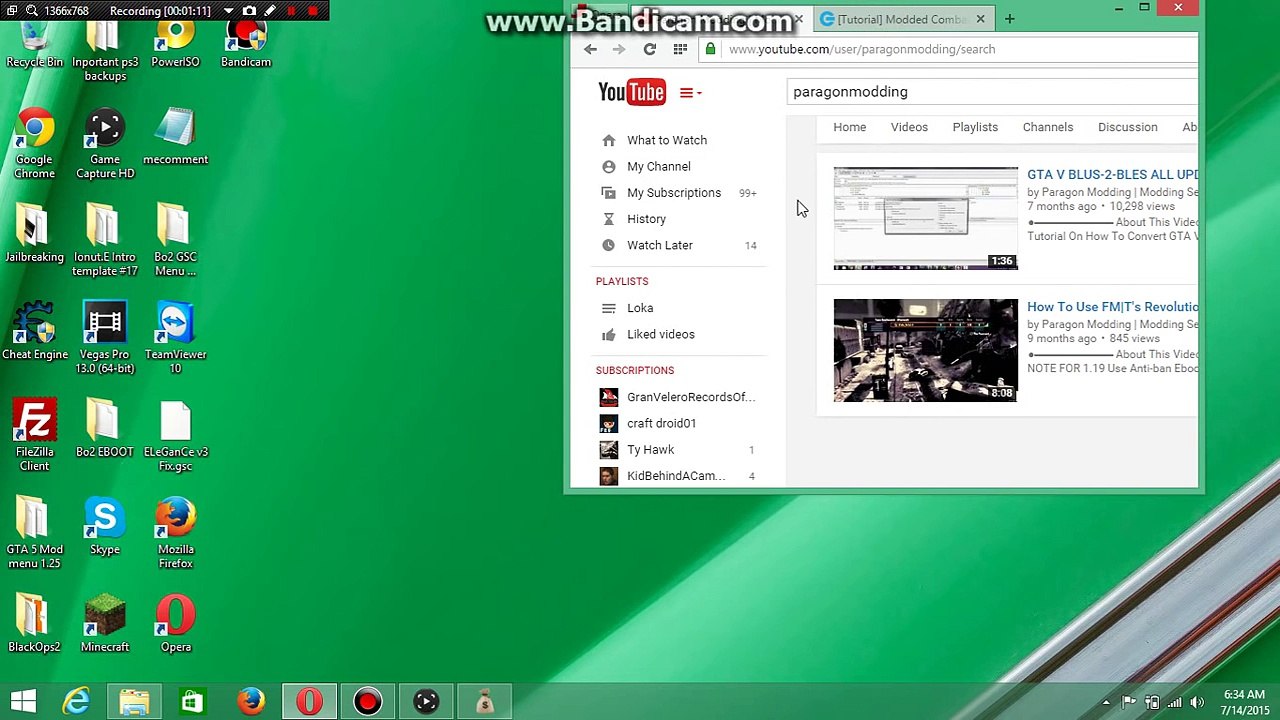
Task: Open My Channel in the sidebar
Action: 659,166
